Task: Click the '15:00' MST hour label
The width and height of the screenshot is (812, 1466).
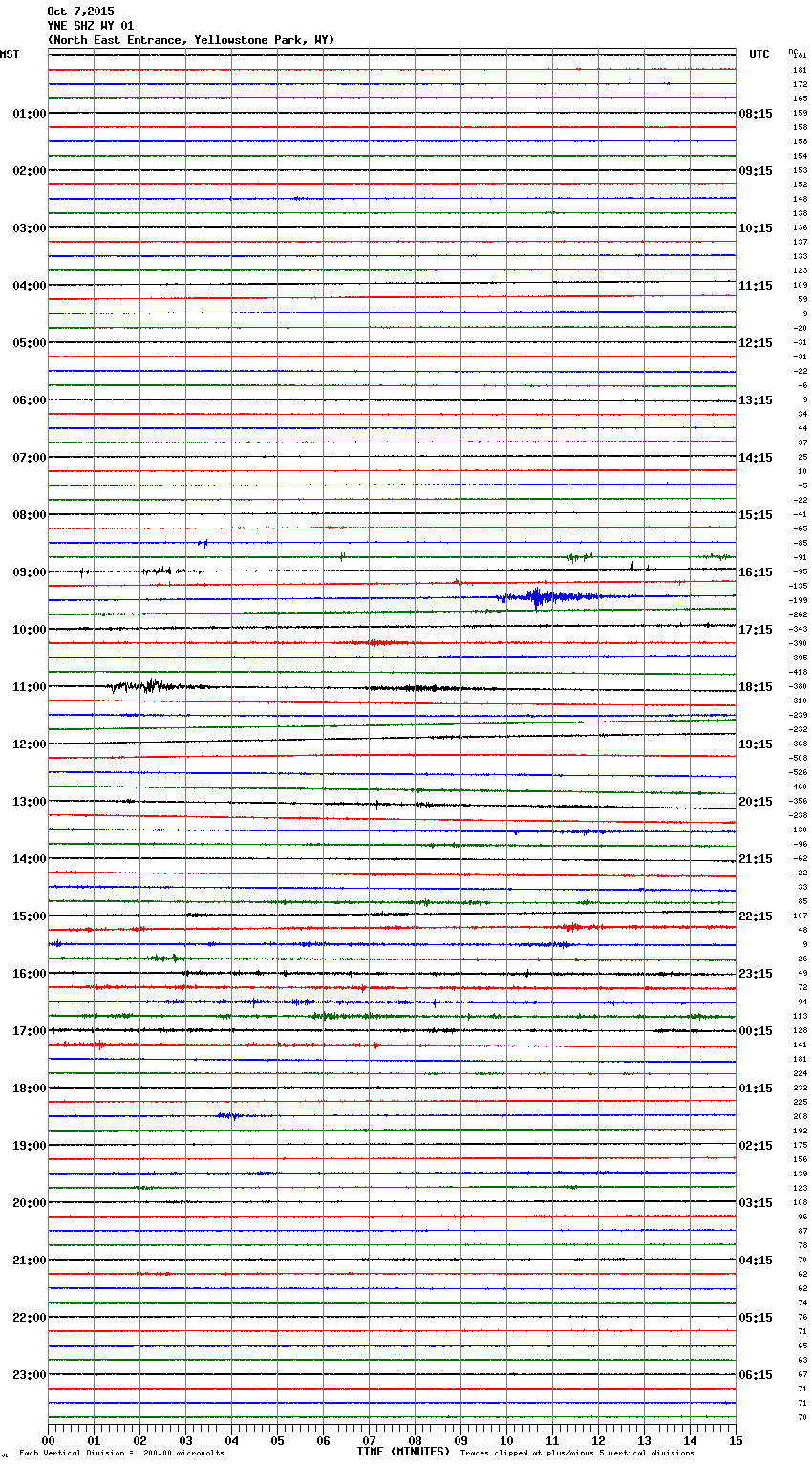Action: pos(29,916)
